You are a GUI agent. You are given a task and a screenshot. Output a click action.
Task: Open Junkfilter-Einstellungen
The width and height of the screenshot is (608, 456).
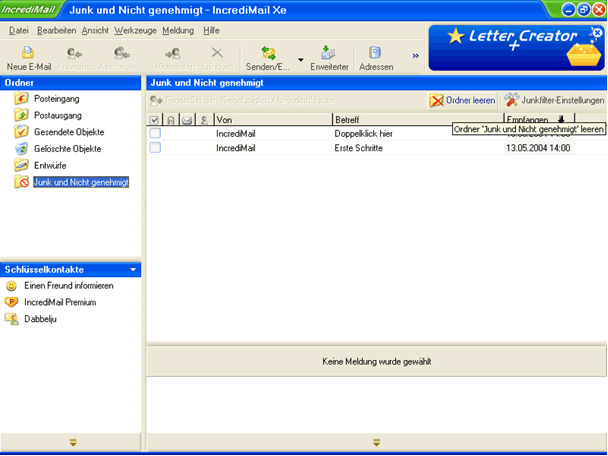point(554,100)
